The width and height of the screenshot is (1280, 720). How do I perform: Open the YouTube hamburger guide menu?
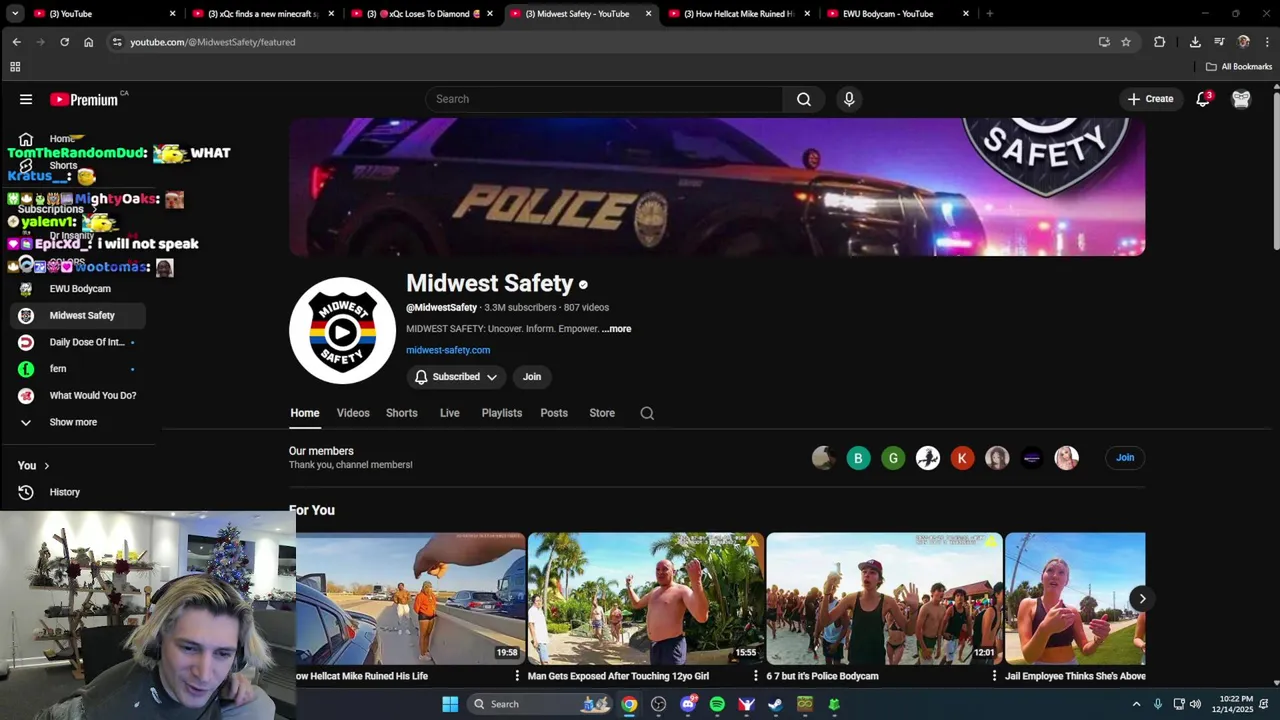[26, 99]
